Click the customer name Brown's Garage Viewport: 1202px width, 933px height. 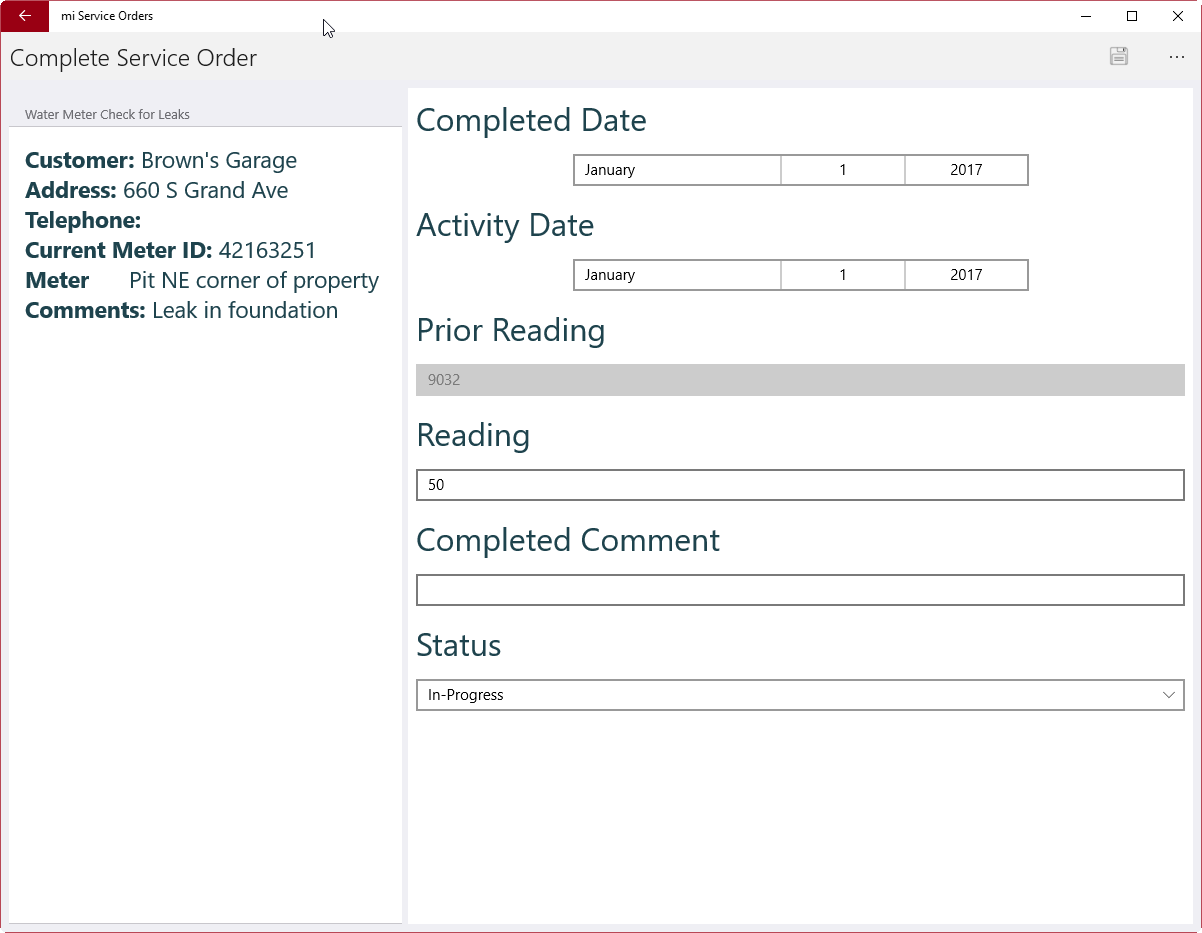[x=219, y=160]
